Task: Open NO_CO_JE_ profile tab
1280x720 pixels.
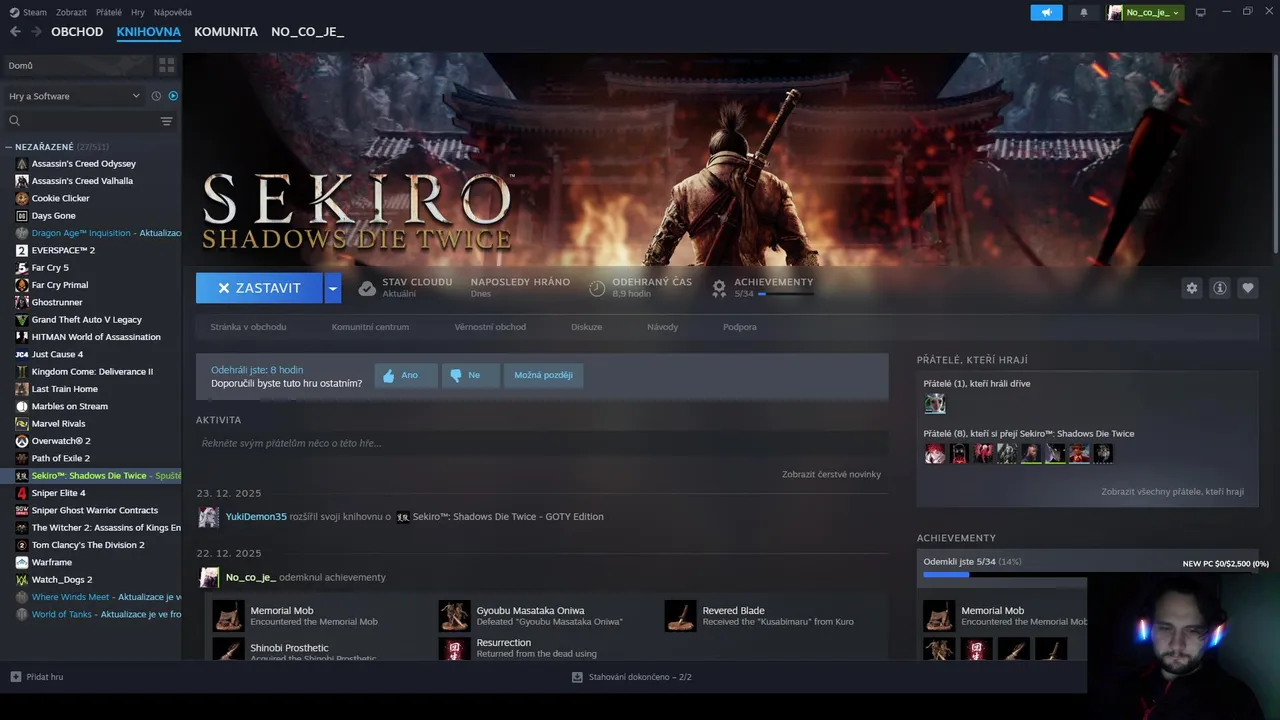Action: pos(307,32)
